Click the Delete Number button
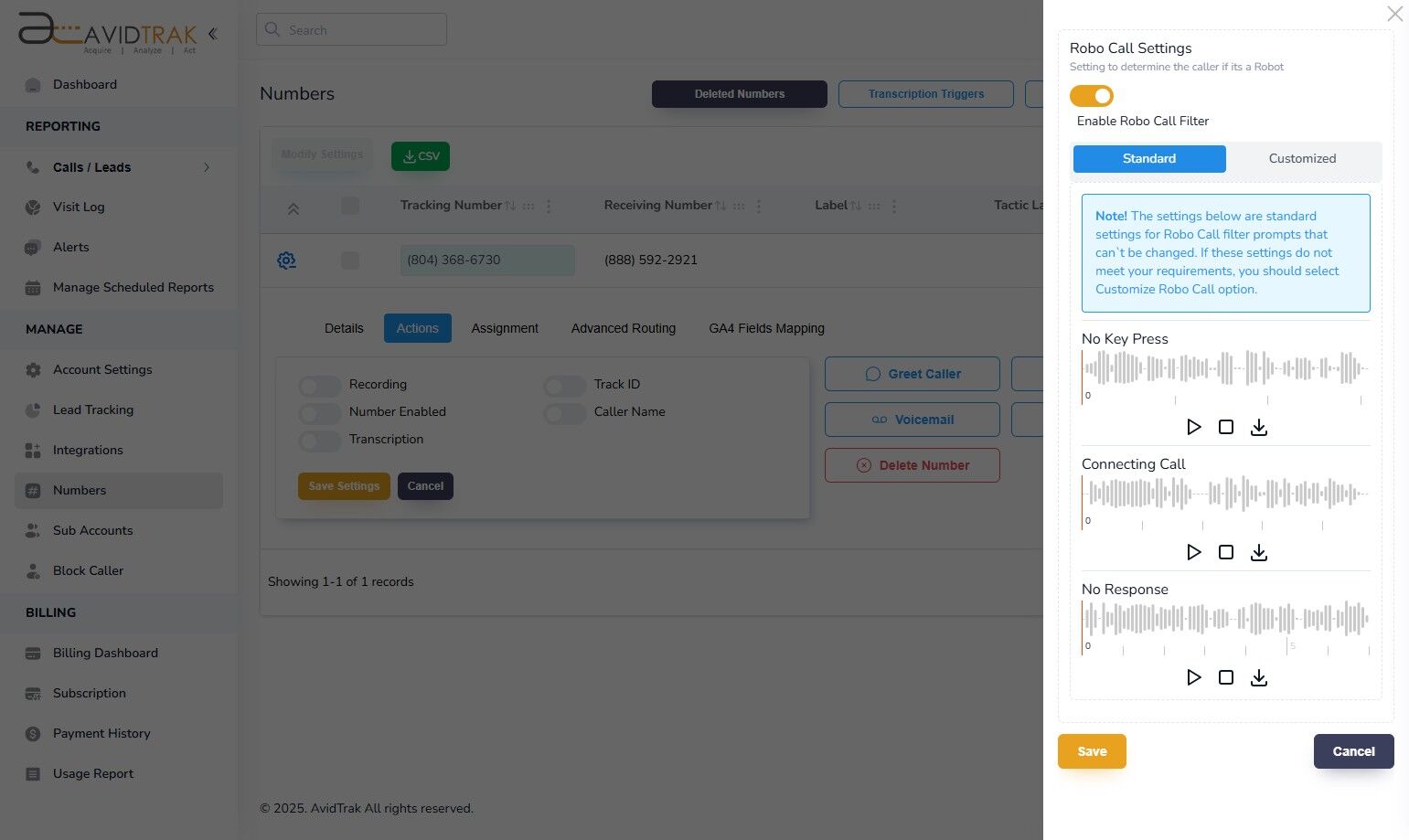Viewport: 1409px width, 840px height. coord(912,465)
